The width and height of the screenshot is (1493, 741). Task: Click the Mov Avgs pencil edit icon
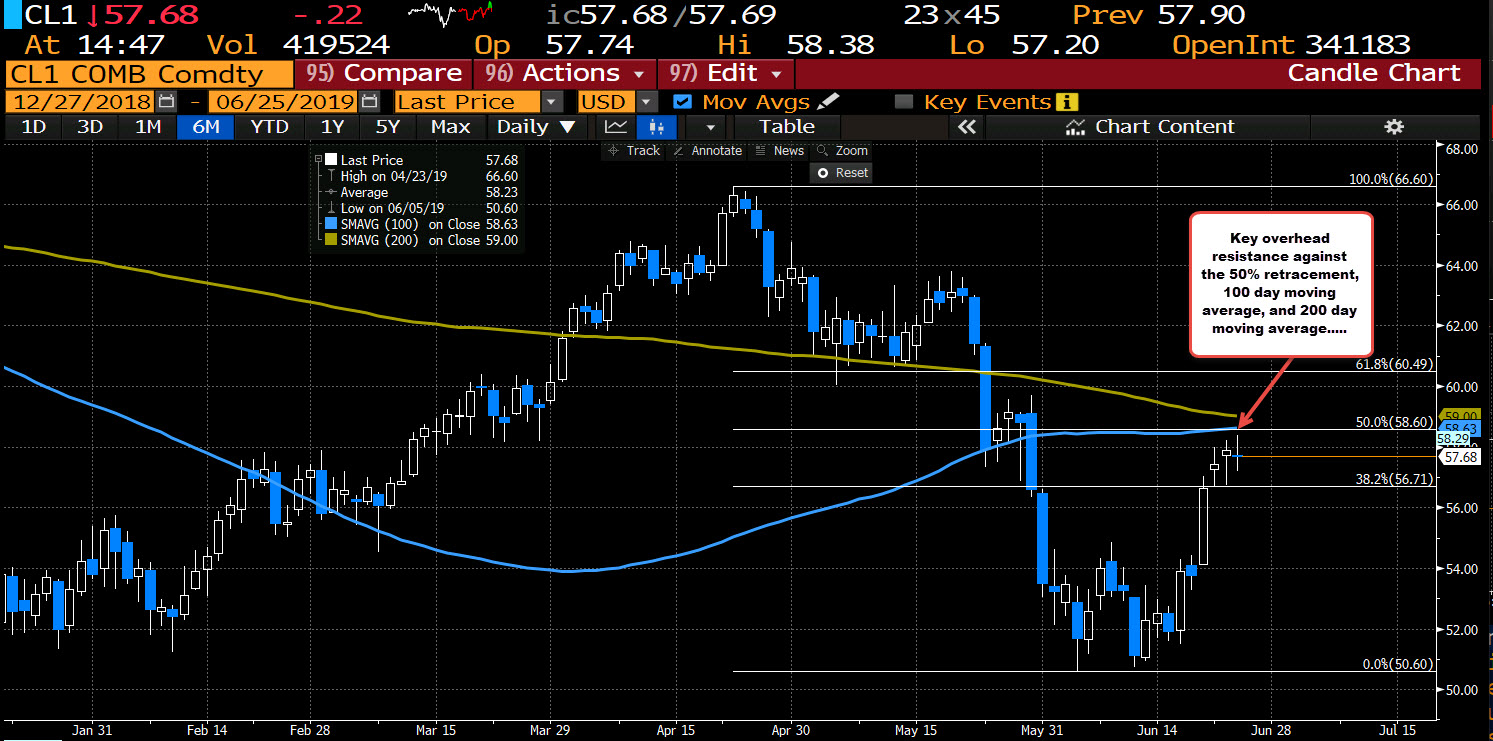click(x=827, y=102)
